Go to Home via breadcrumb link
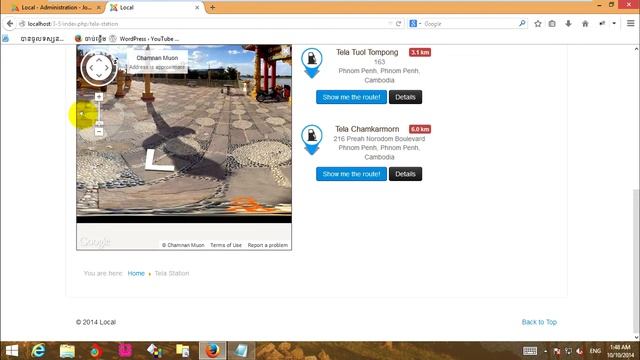640x360 pixels. [136, 273]
